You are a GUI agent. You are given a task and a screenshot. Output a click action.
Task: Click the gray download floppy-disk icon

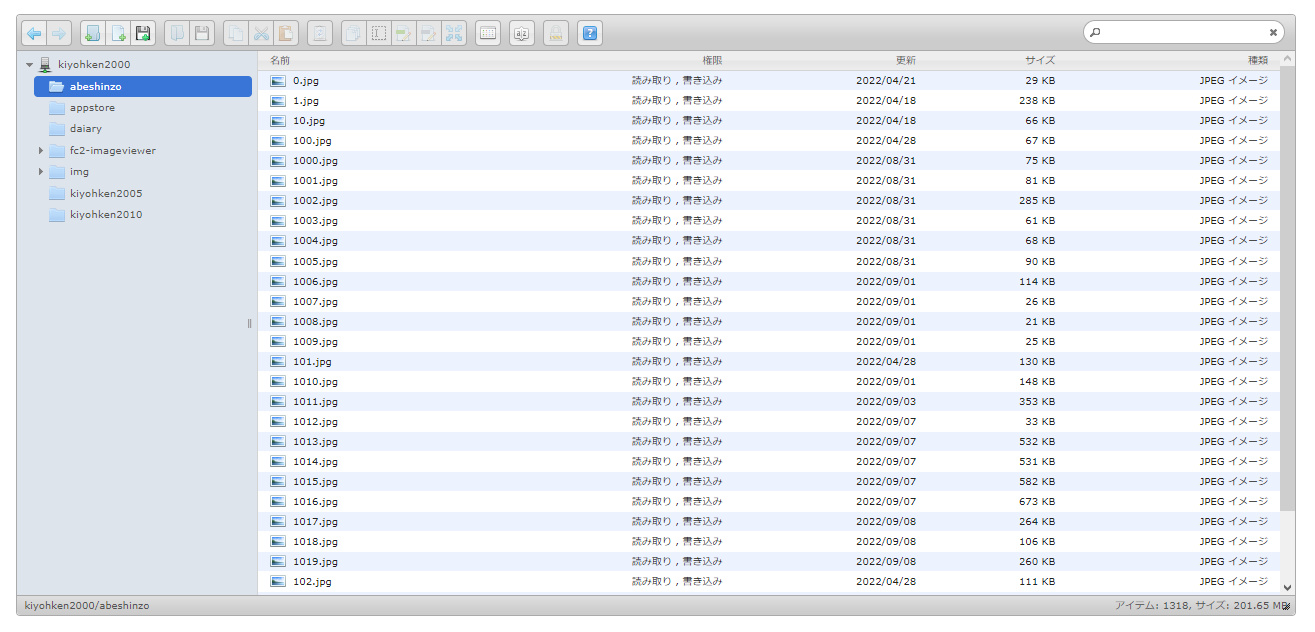[x=201, y=33]
